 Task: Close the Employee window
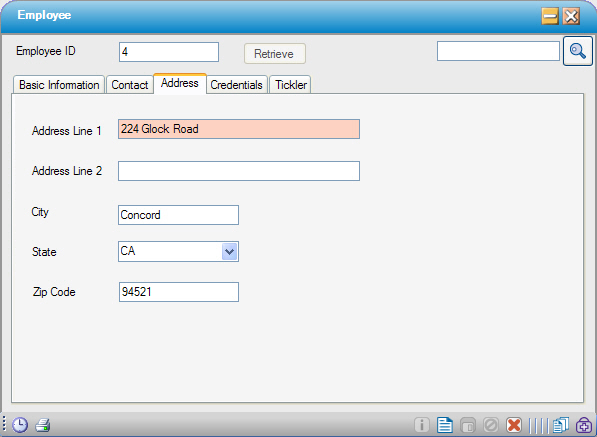[571, 16]
